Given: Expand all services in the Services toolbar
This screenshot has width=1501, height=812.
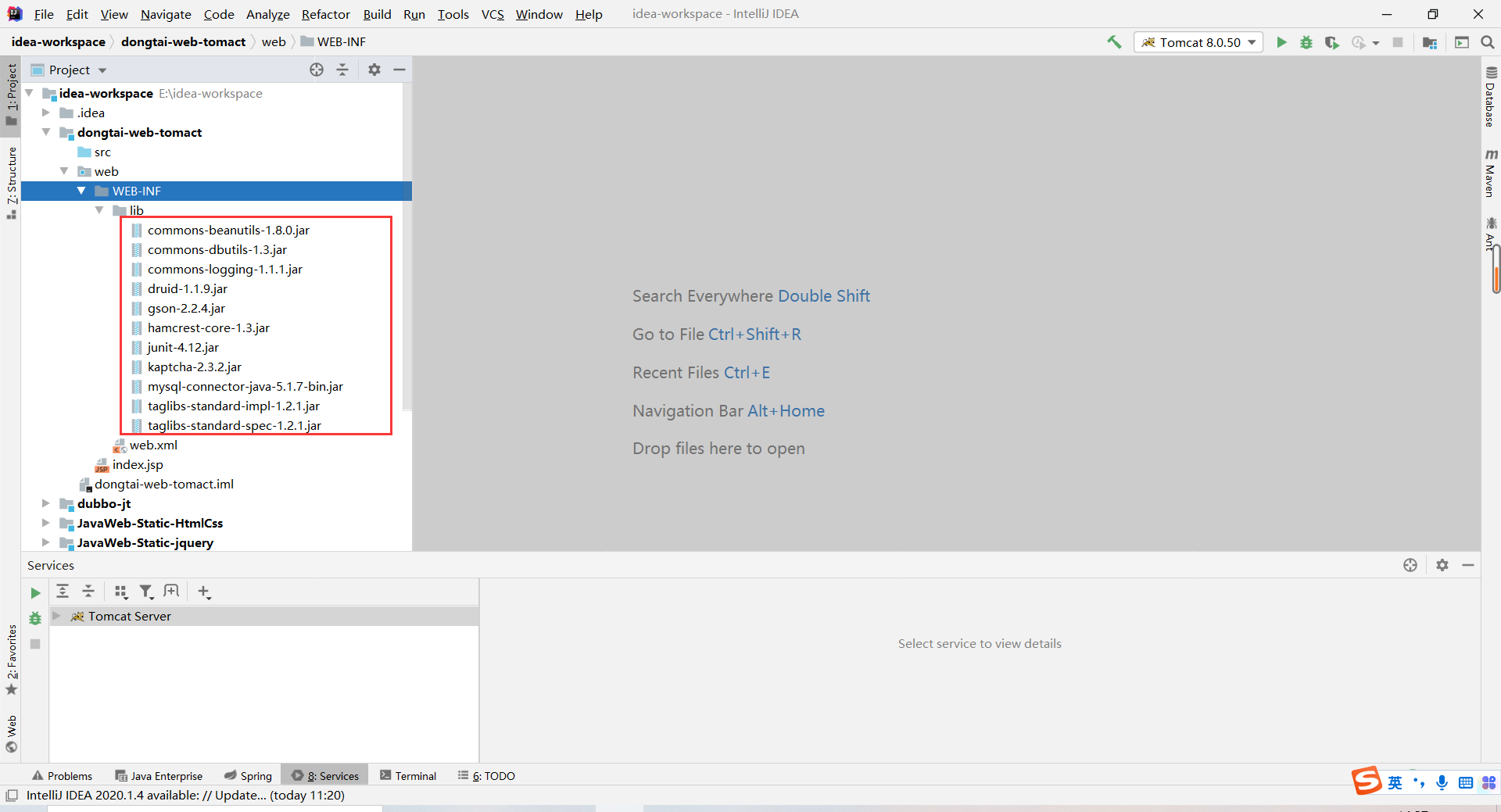Looking at the screenshot, I should click(x=63, y=592).
